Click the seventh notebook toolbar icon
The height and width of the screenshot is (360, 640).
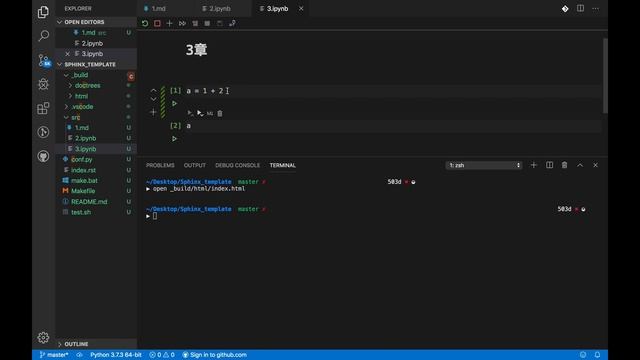220,23
